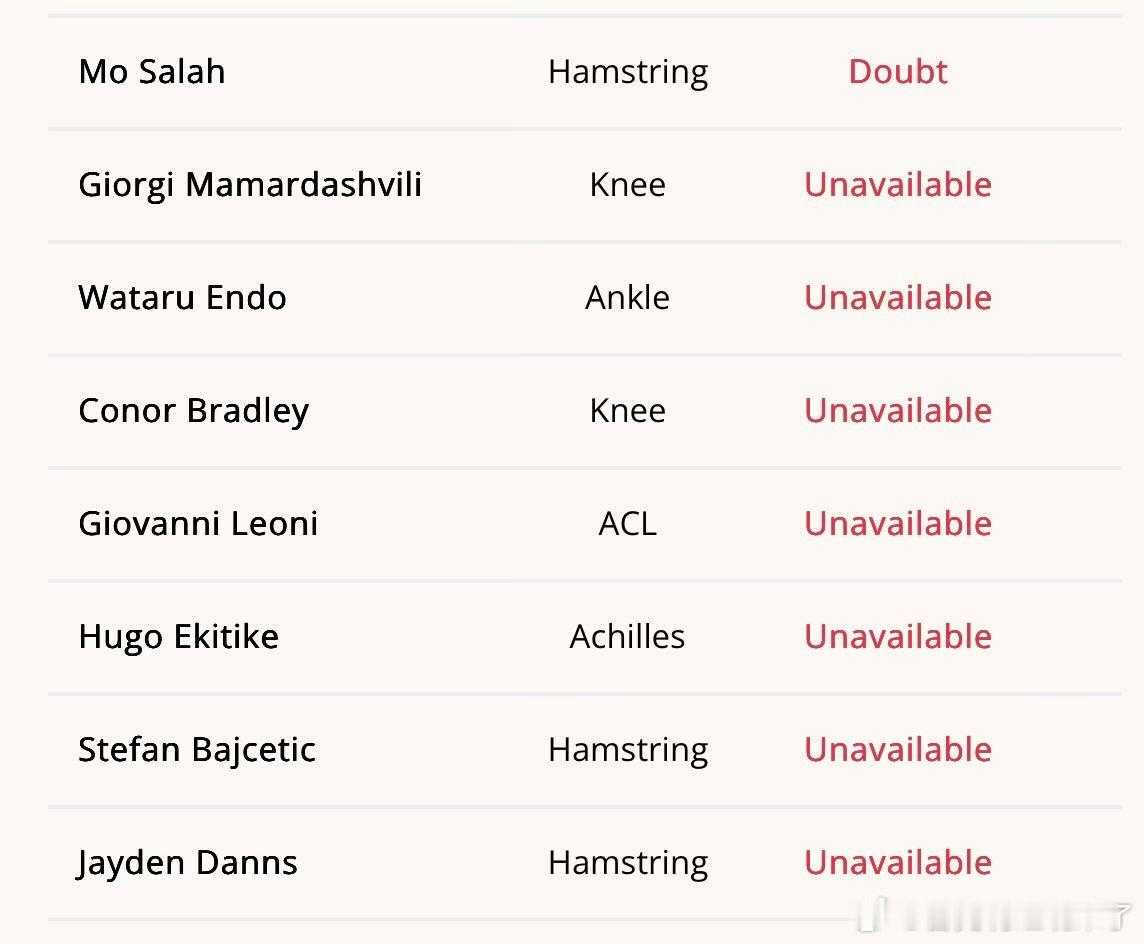Select Stefan Bajcetic's Hamstring injury text
Screen dimensions: 1144x944
[628, 750]
